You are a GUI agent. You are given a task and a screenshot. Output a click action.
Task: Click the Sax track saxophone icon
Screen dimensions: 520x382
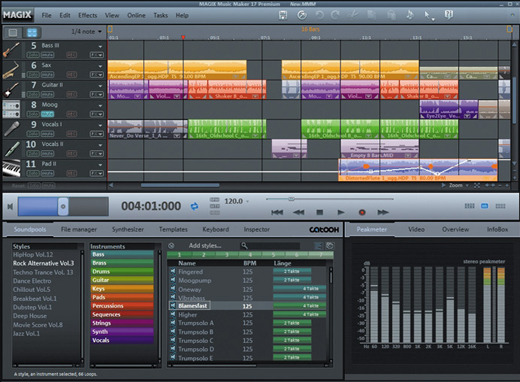[11, 70]
